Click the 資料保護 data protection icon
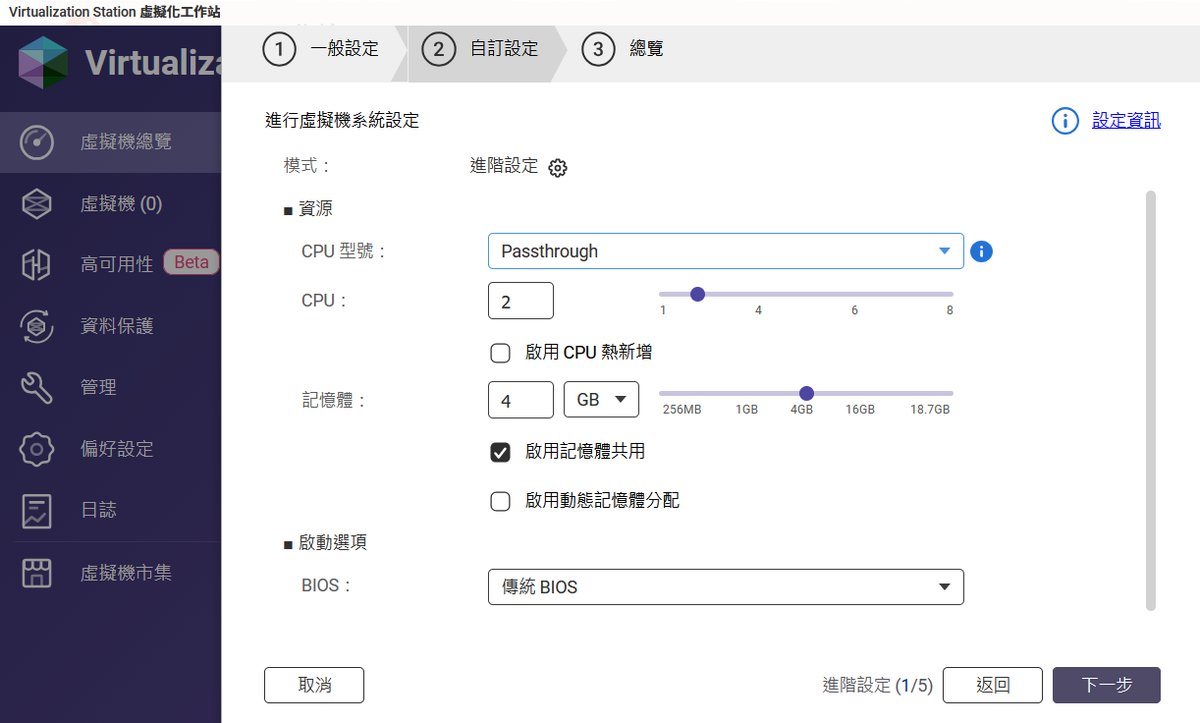The image size is (1200, 723). tap(37, 326)
